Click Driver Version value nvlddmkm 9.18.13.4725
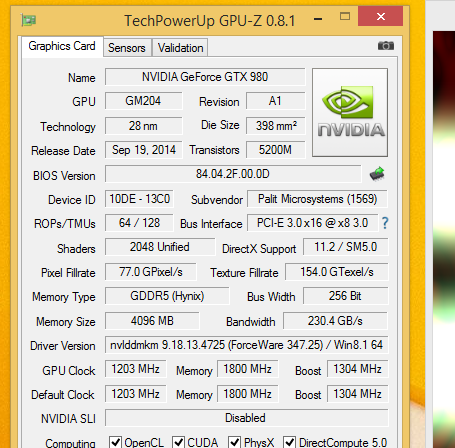Screen dimensions: 455x448 (247, 345)
